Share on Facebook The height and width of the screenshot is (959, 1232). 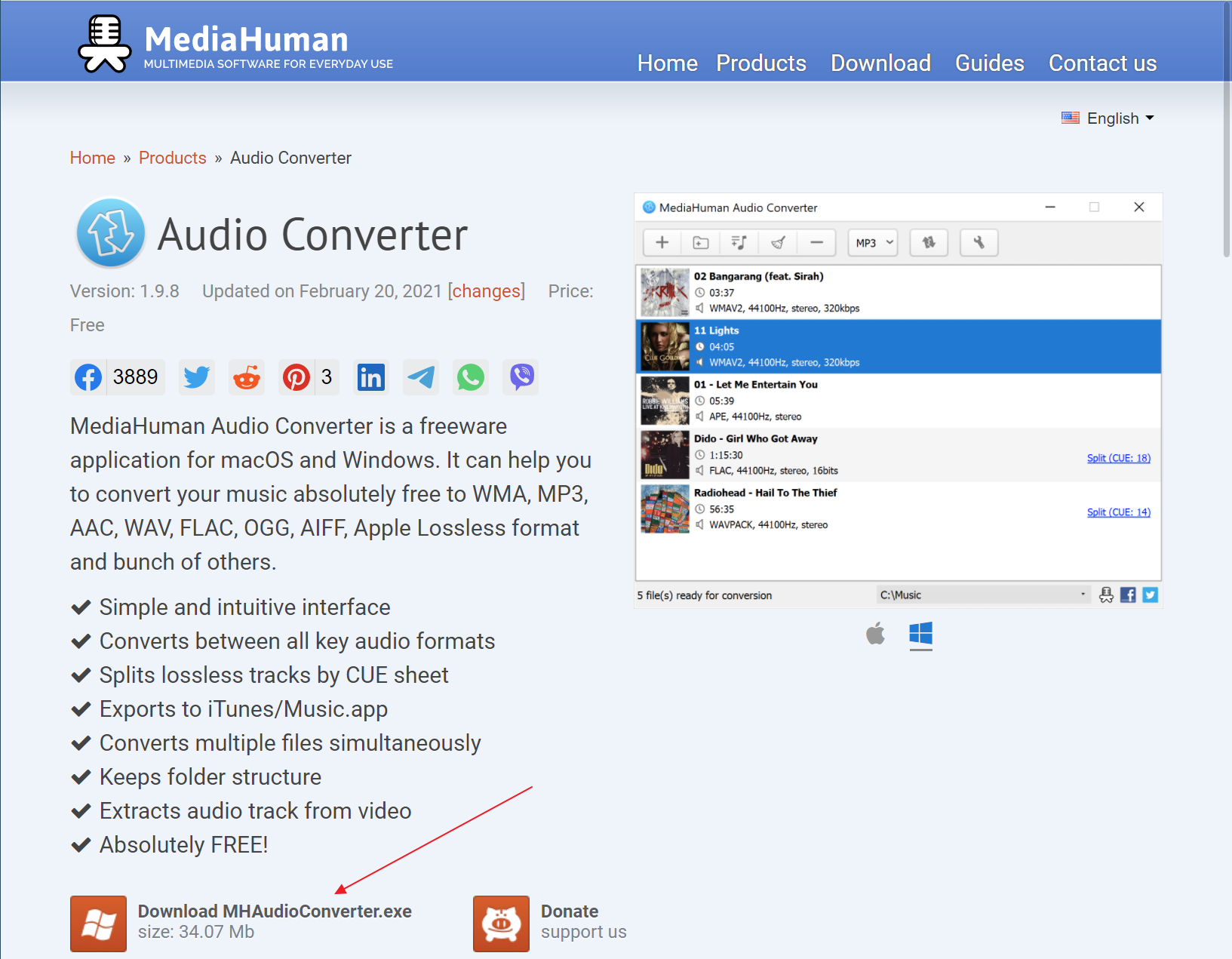coord(88,377)
